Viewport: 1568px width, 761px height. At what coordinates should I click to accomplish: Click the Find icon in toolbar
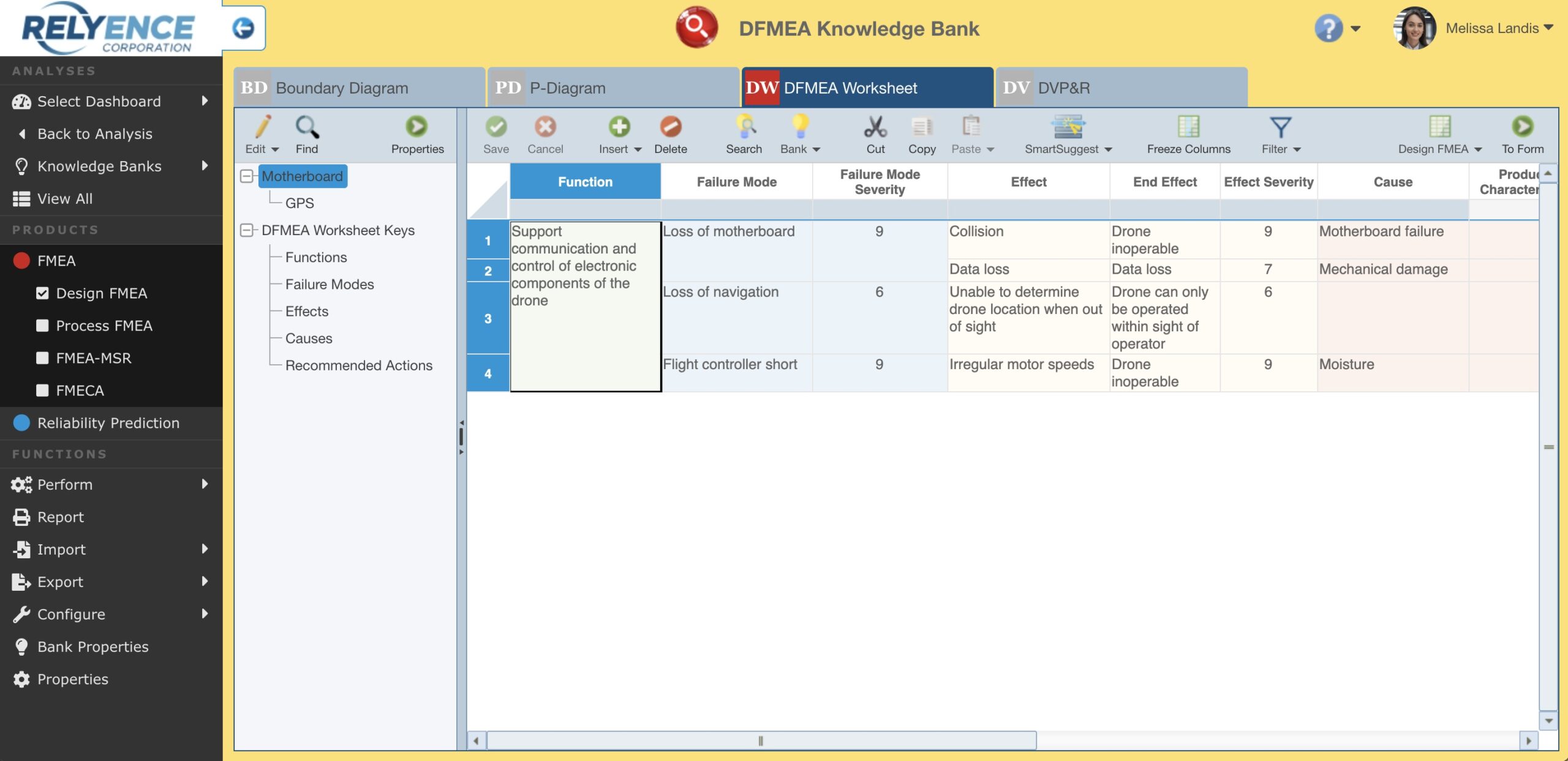point(306,133)
